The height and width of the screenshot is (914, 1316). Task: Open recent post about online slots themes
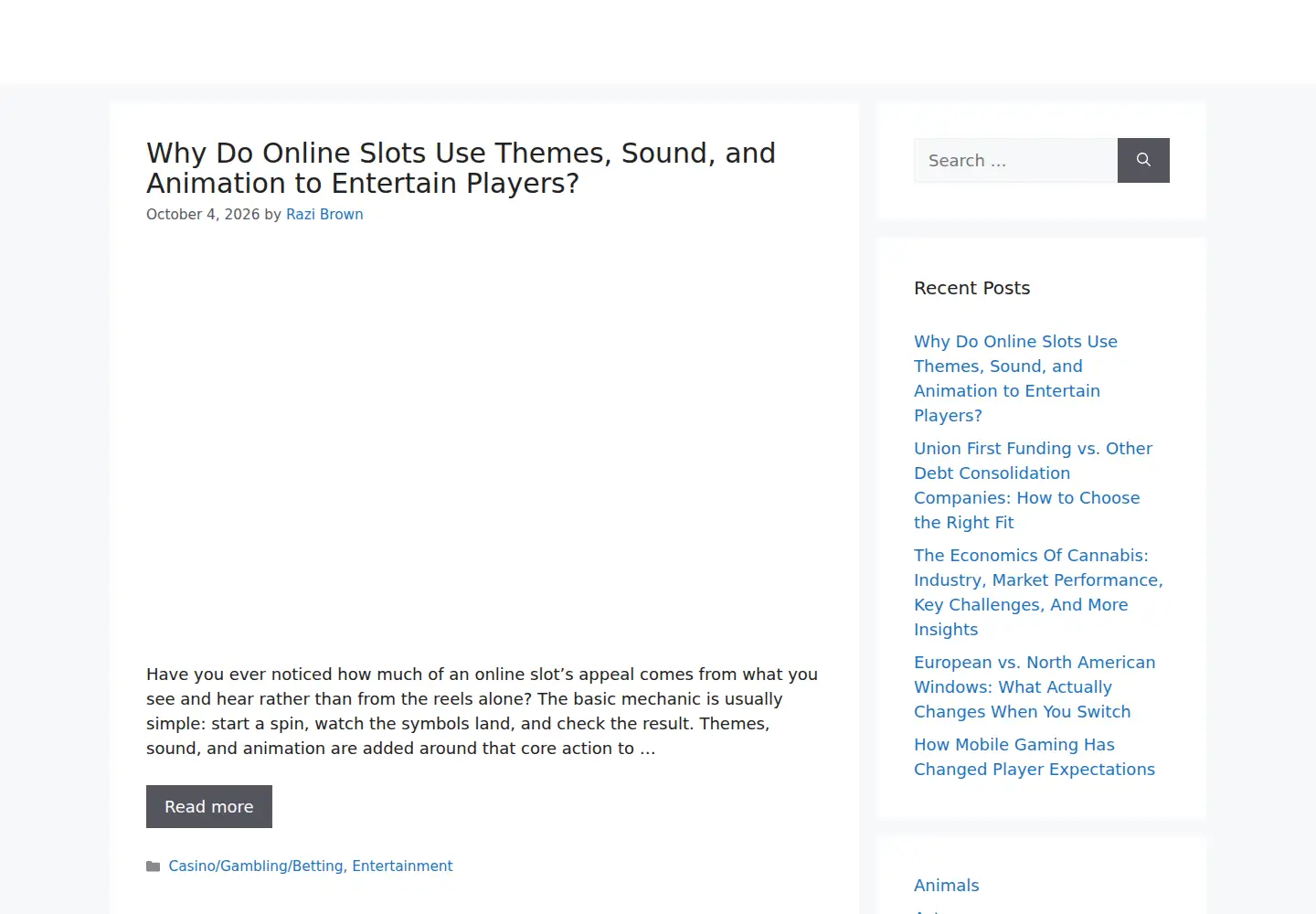click(x=1015, y=378)
